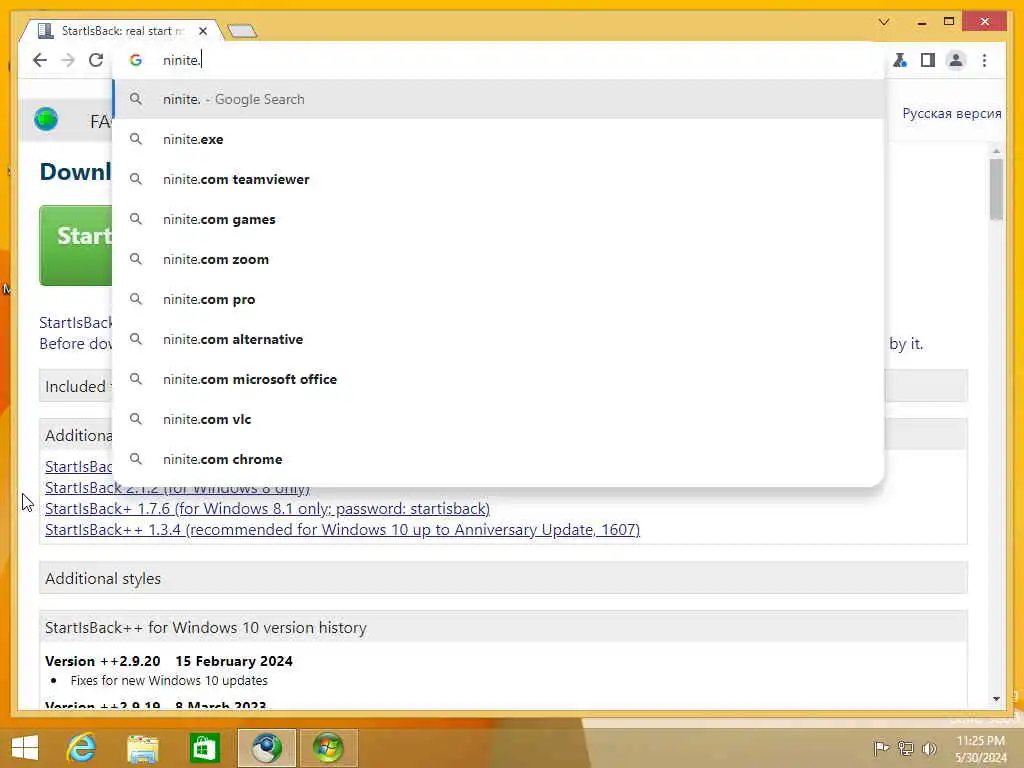Select the StartIsBack browser tab
This screenshot has width=1024, height=768.
(121, 31)
